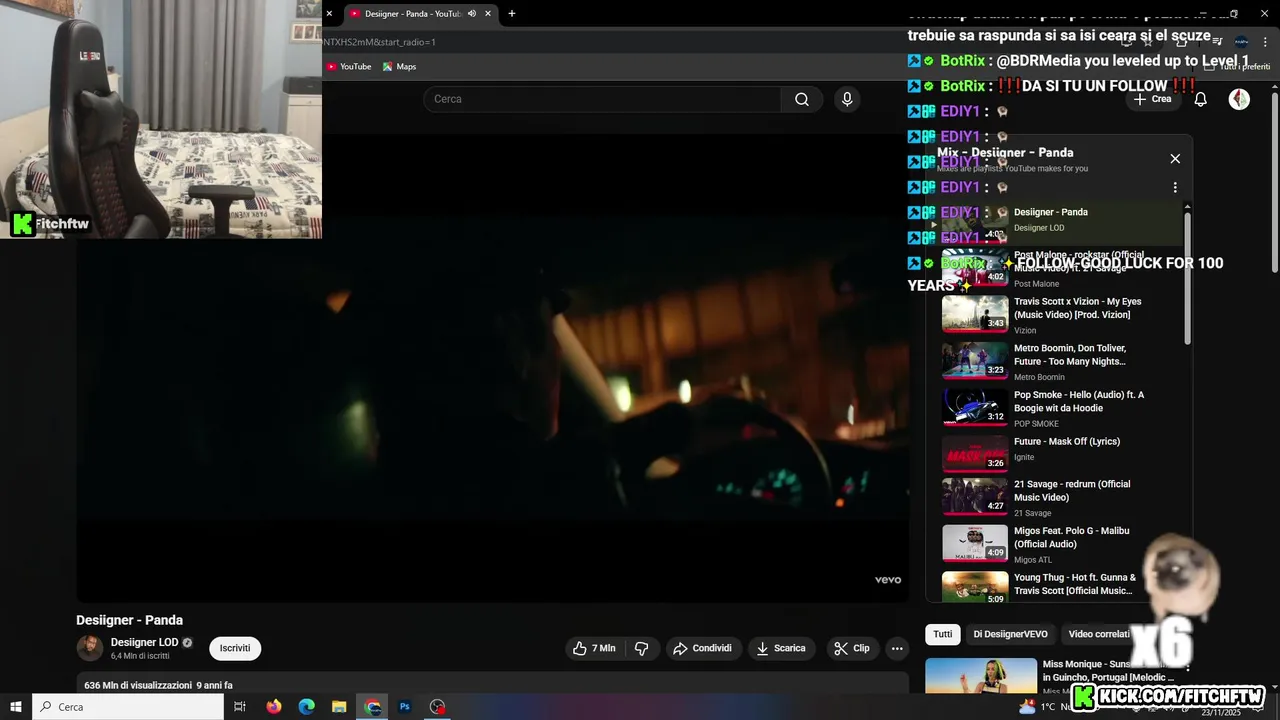Screen dimensions: 1280x720
Task: Launch Microsoft Edge from the taskbar
Action: tap(307, 707)
